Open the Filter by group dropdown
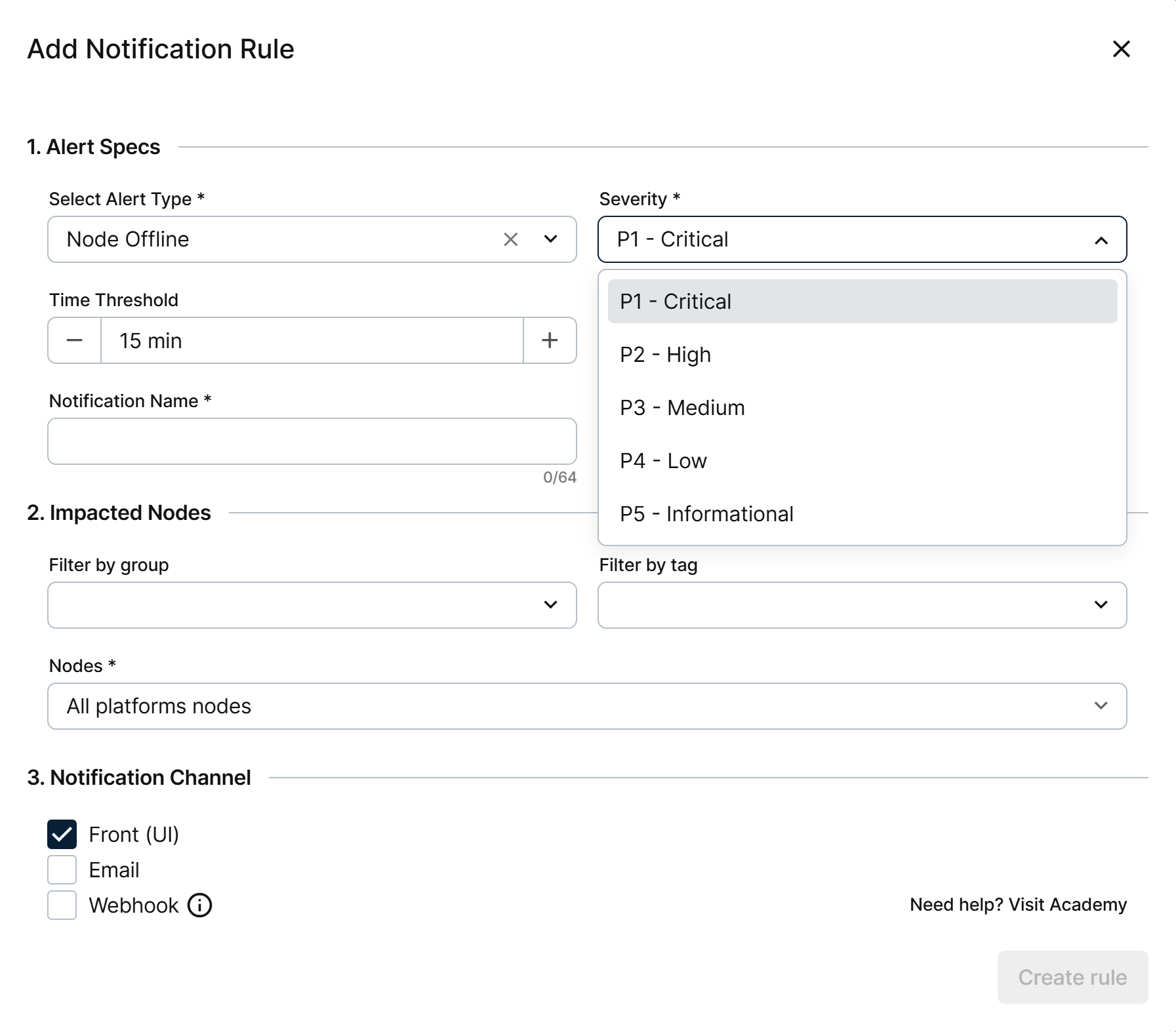 pyautogui.click(x=312, y=605)
